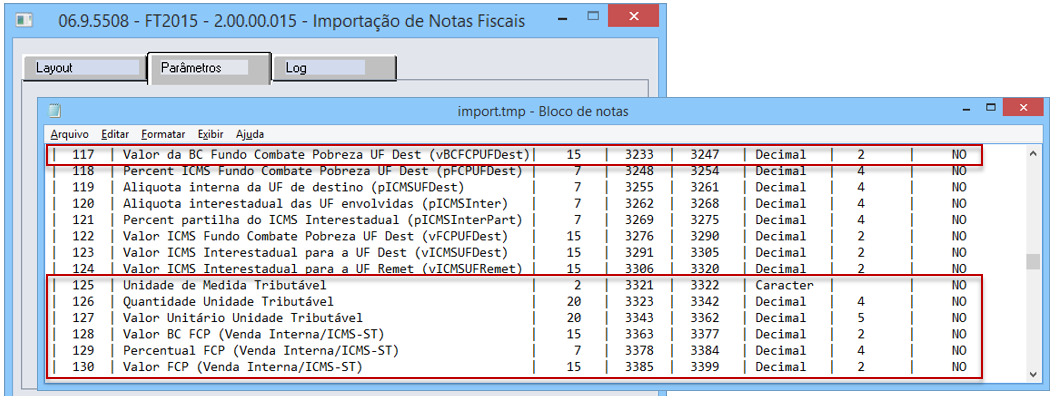Image resolution: width=1053 pixels, height=396 pixels.
Task: Open the Arquivo menu in Notepad
Action: (x=69, y=134)
